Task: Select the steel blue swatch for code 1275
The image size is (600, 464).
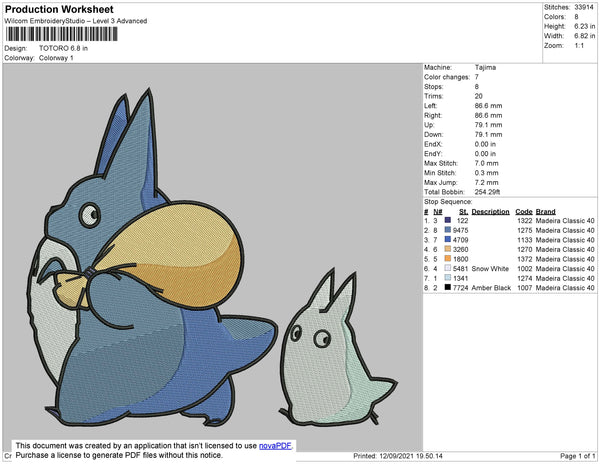Action: coord(447,230)
